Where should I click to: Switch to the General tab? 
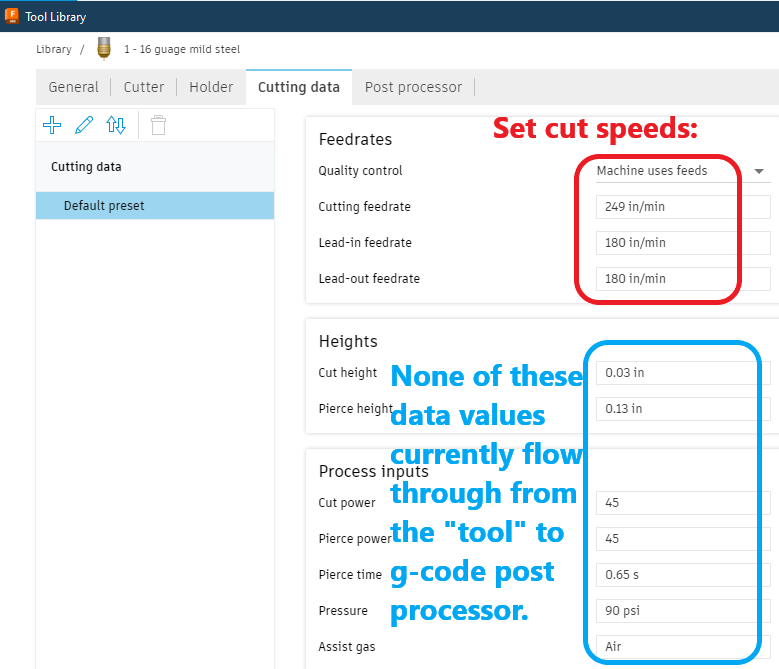[x=73, y=87]
